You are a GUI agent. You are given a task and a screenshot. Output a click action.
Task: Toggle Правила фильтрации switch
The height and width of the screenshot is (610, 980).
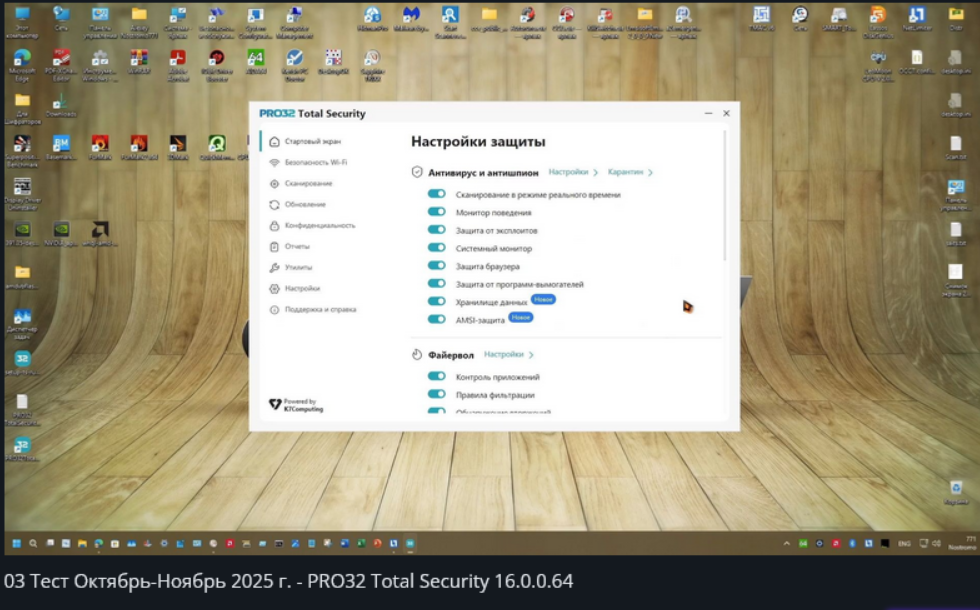coord(436,394)
